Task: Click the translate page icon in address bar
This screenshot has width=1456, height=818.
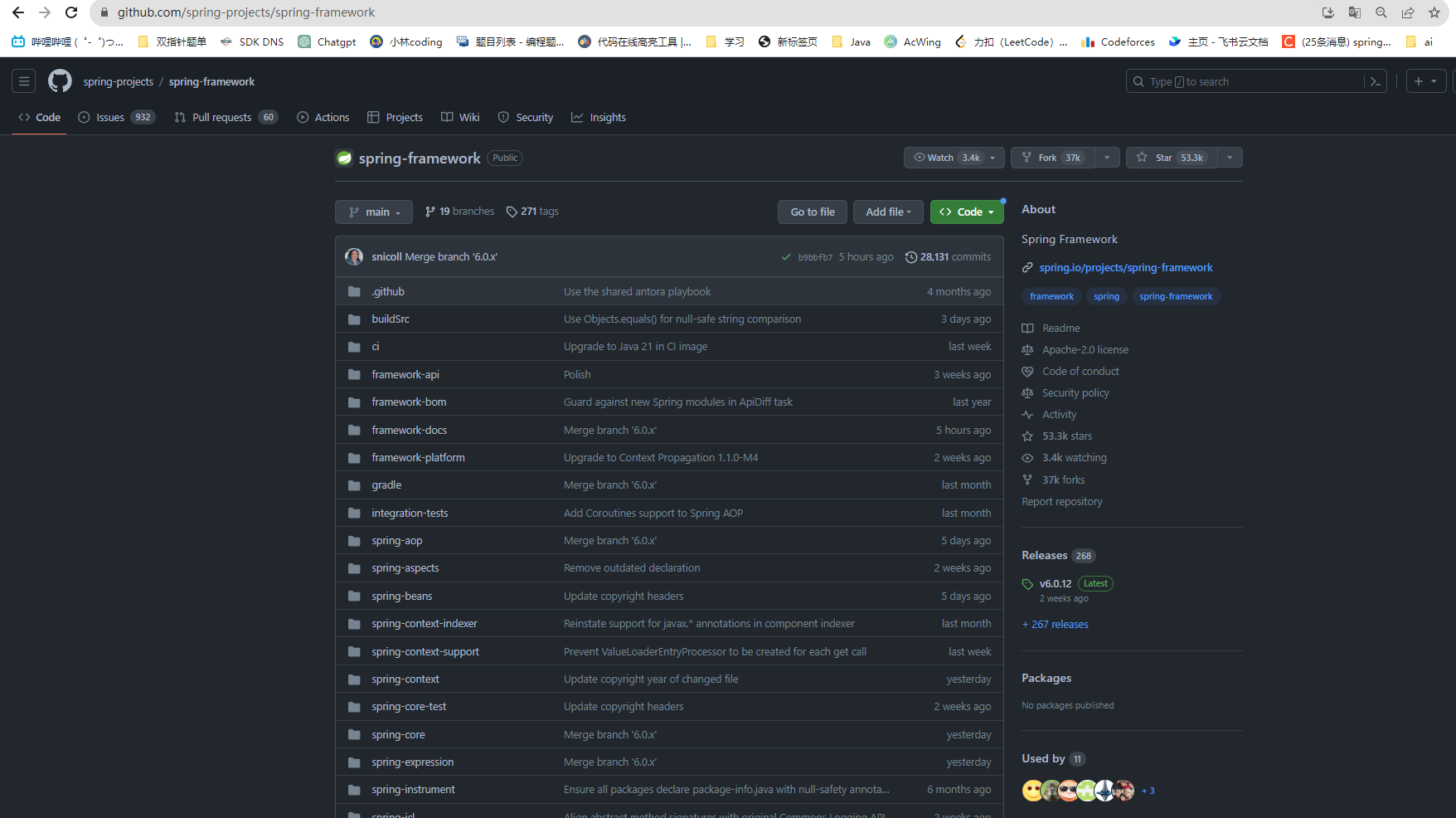Action: [x=1355, y=12]
